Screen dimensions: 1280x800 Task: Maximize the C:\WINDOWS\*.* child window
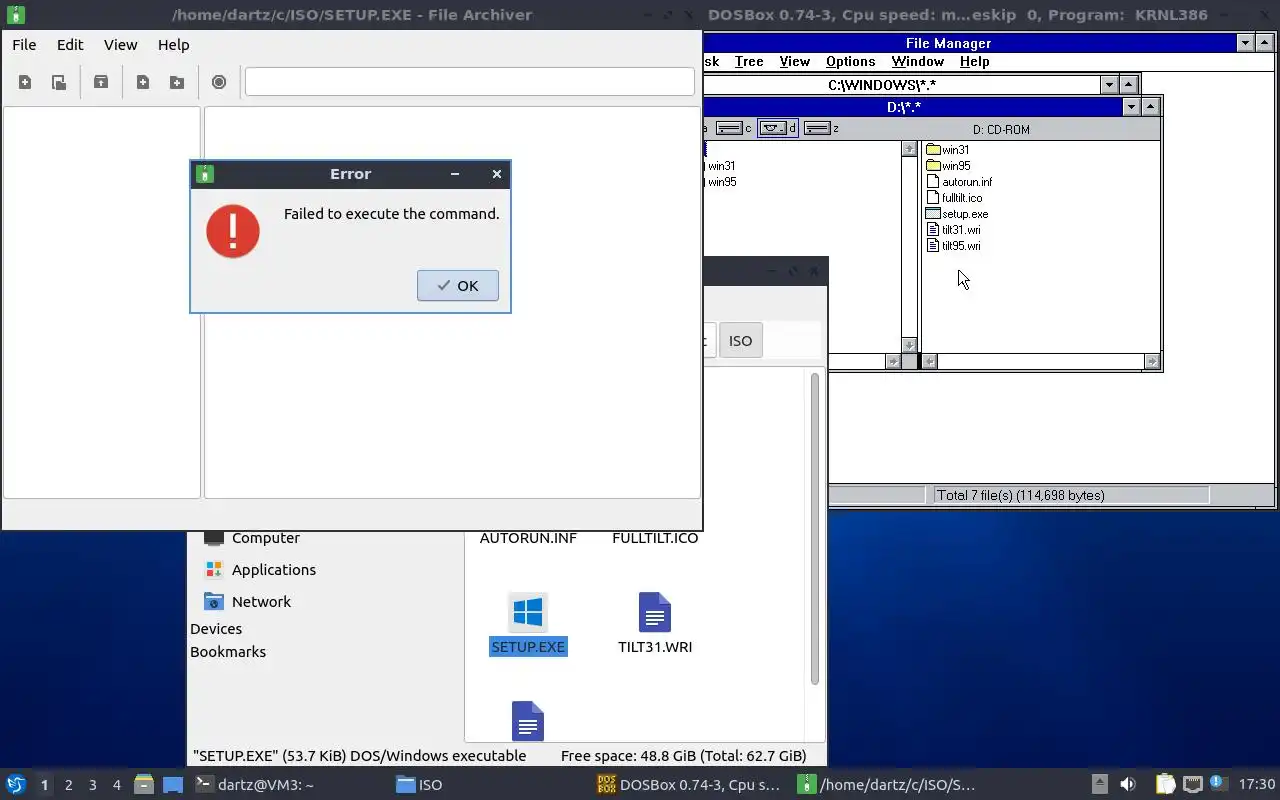coord(1128,85)
